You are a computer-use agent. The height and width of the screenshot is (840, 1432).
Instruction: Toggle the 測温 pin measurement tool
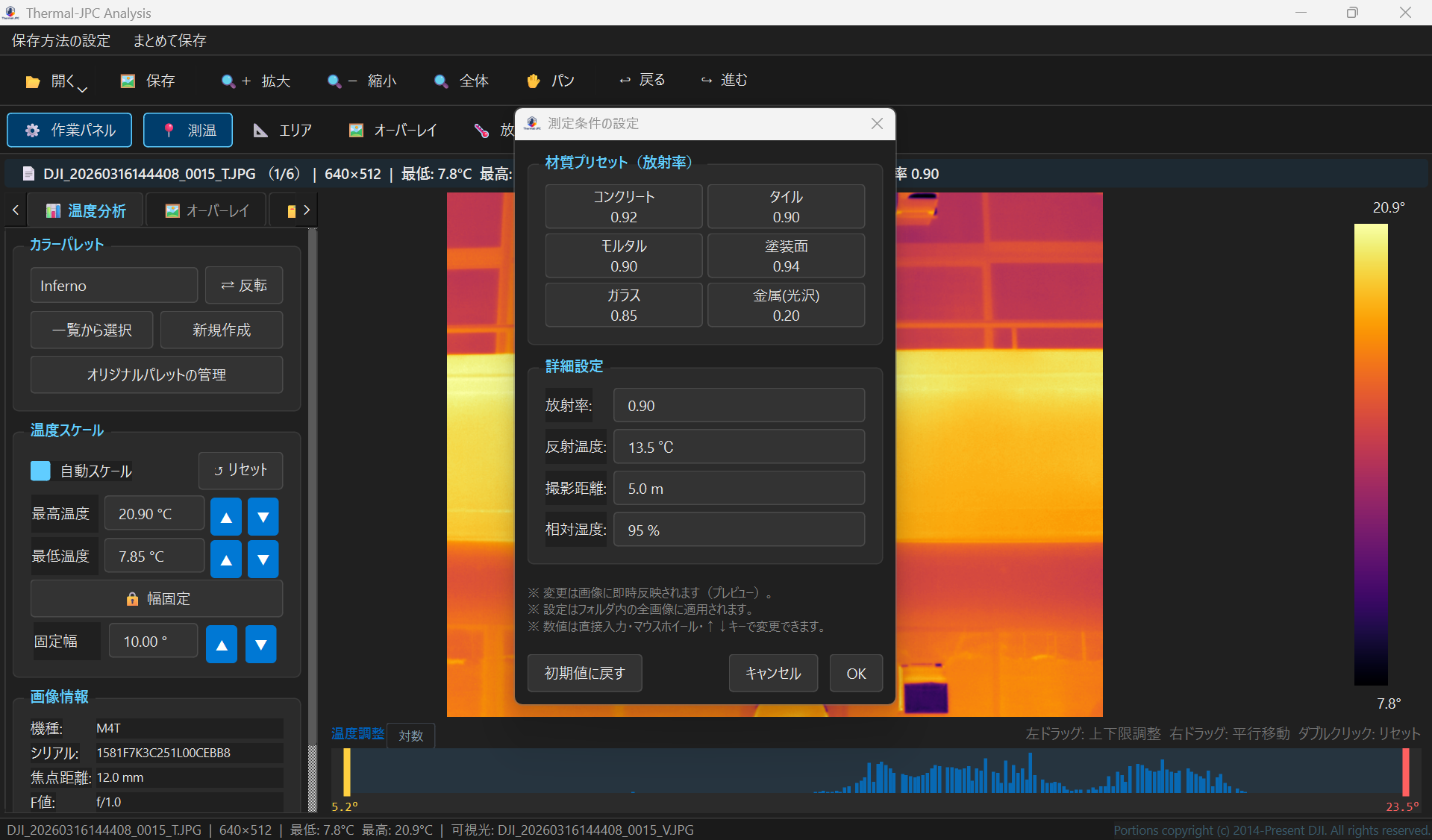[188, 131]
